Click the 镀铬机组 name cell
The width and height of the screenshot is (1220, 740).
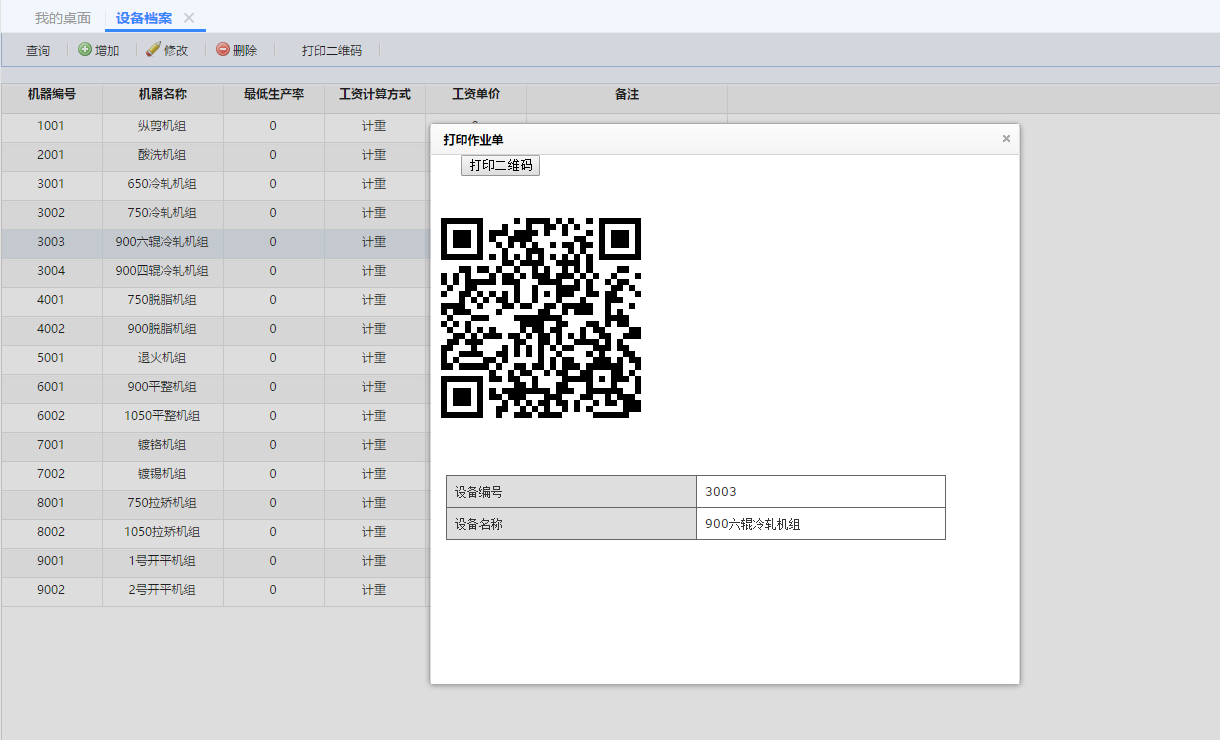point(162,445)
